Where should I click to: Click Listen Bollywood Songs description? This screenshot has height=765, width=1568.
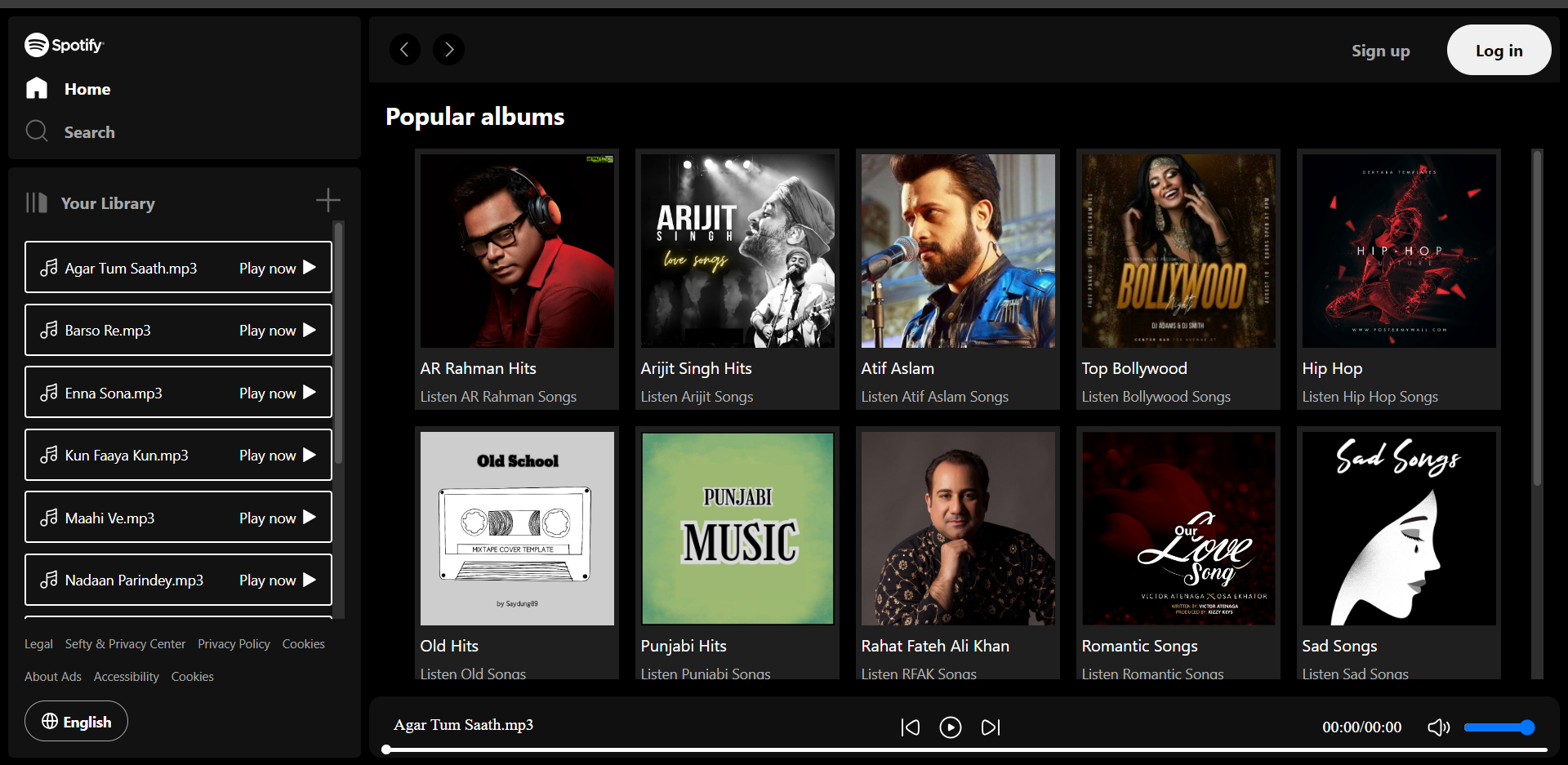1156,397
